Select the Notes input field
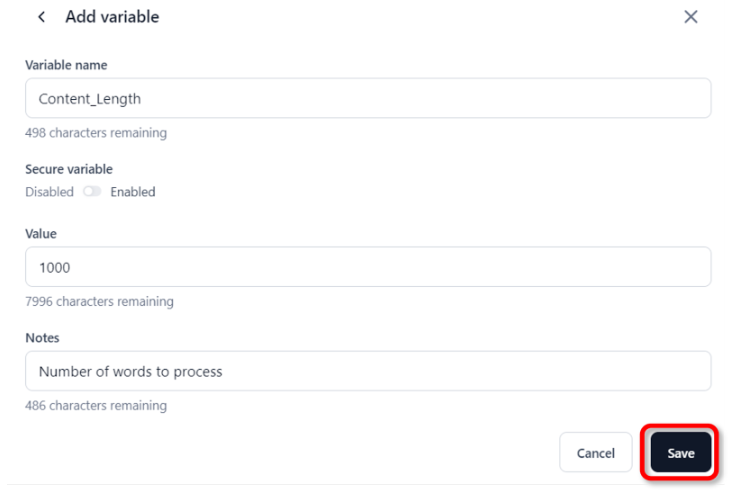The height and width of the screenshot is (490, 738). (x=367, y=371)
